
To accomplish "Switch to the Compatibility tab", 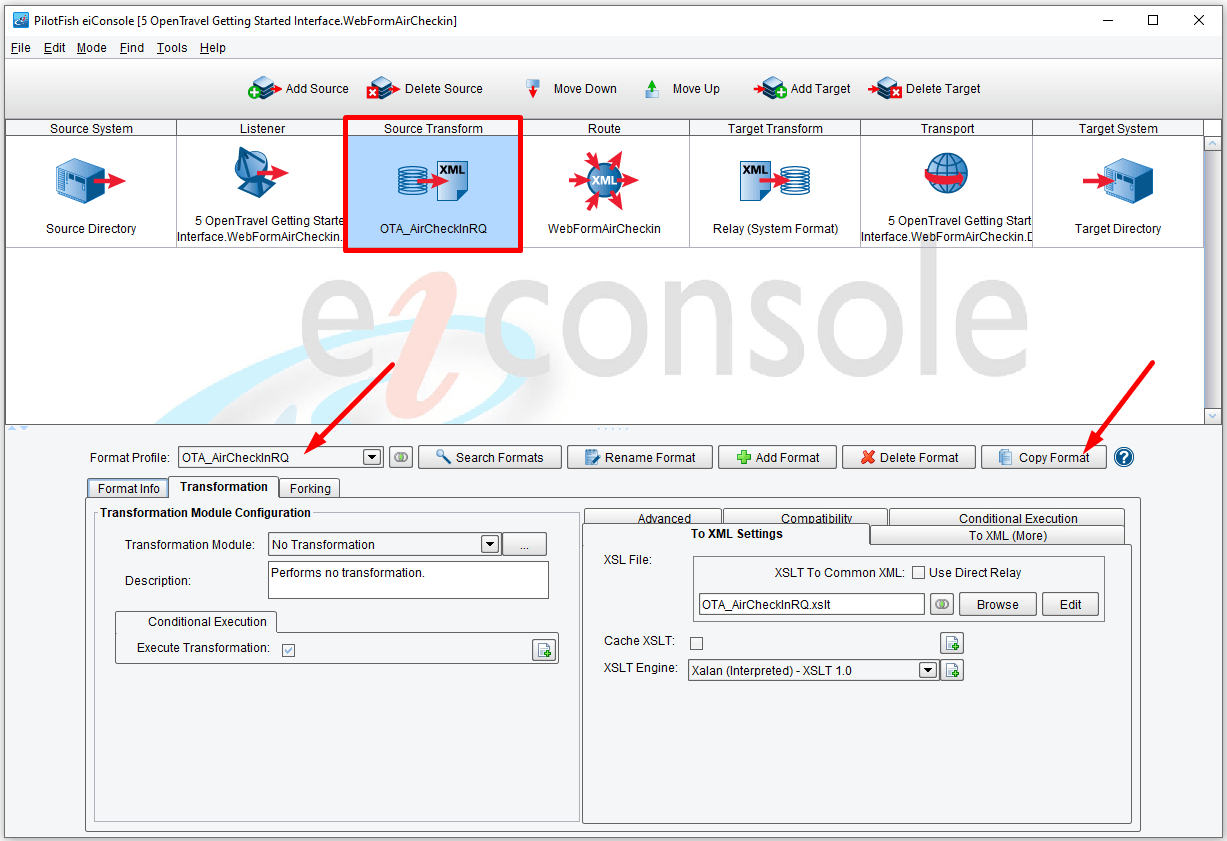I will coord(805,517).
